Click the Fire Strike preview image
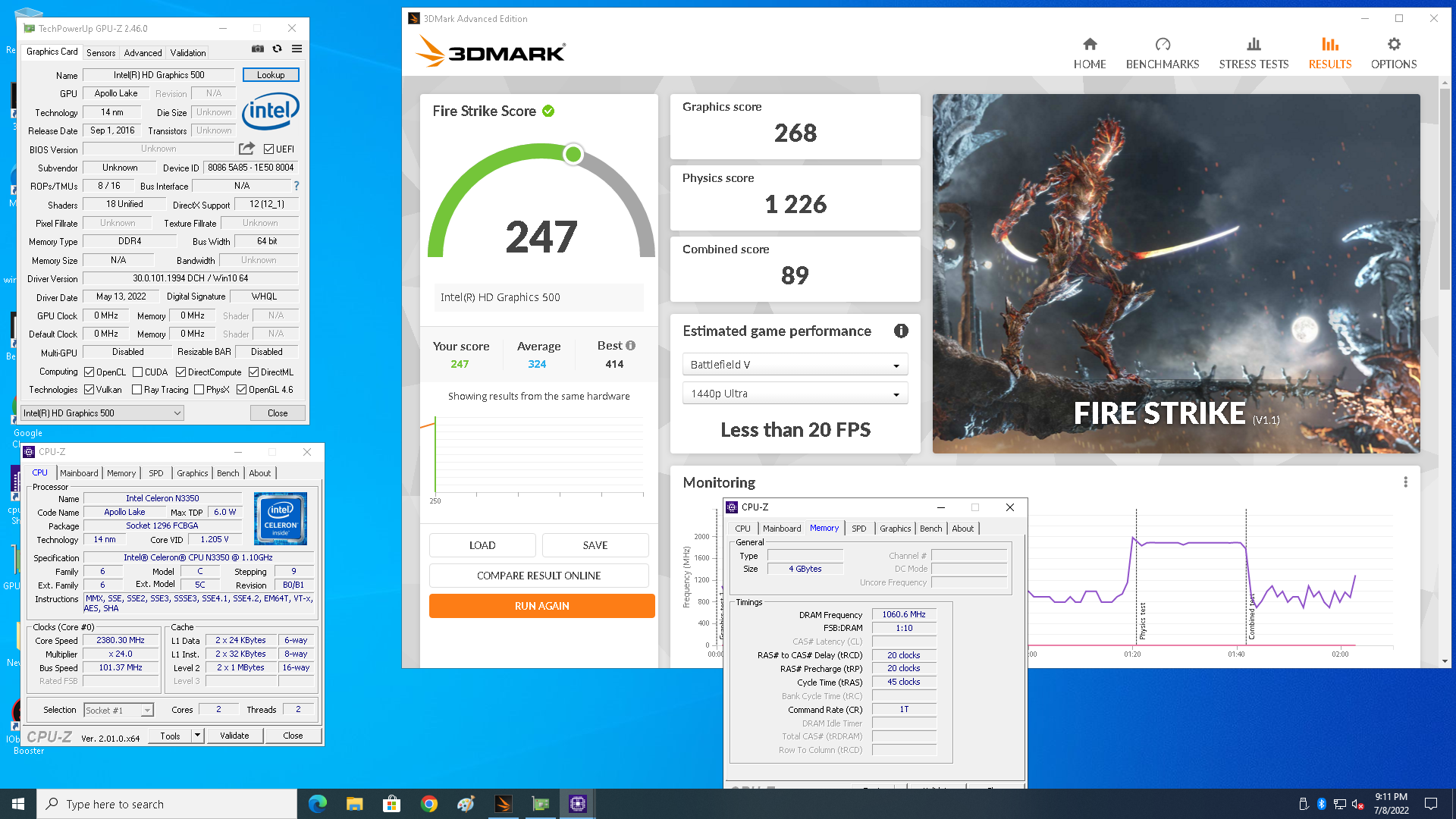This screenshot has height=819, width=1456. [x=1176, y=274]
